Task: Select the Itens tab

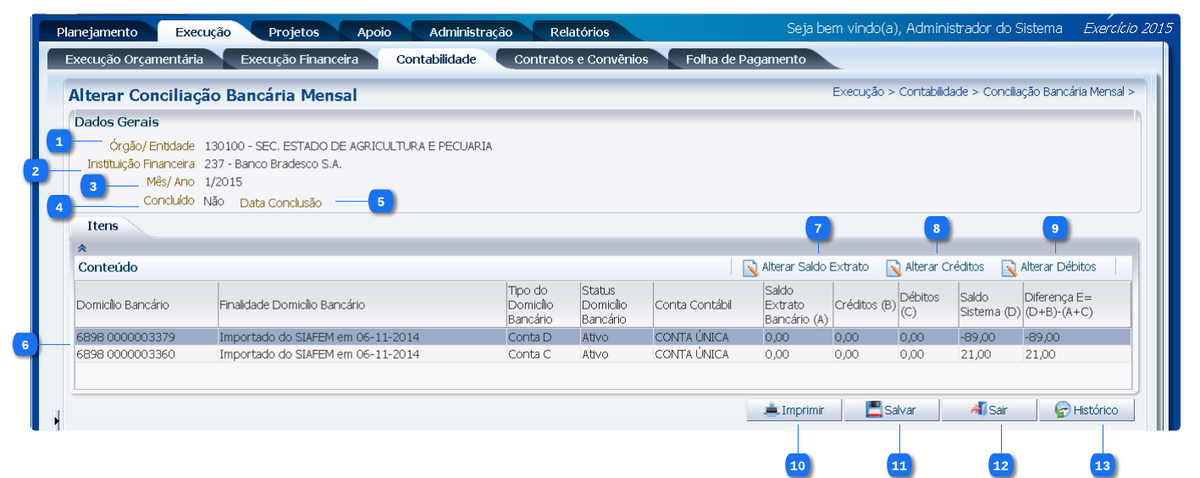Action: (103, 226)
